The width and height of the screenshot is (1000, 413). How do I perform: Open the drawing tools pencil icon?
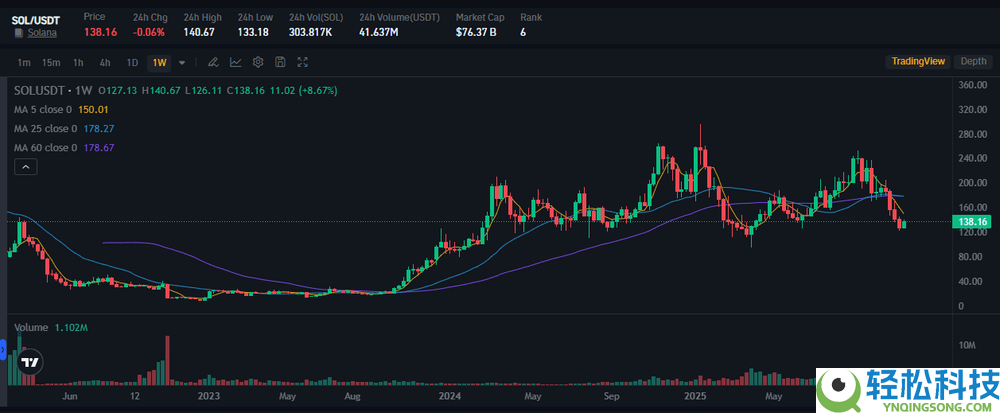(x=213, y=62)
